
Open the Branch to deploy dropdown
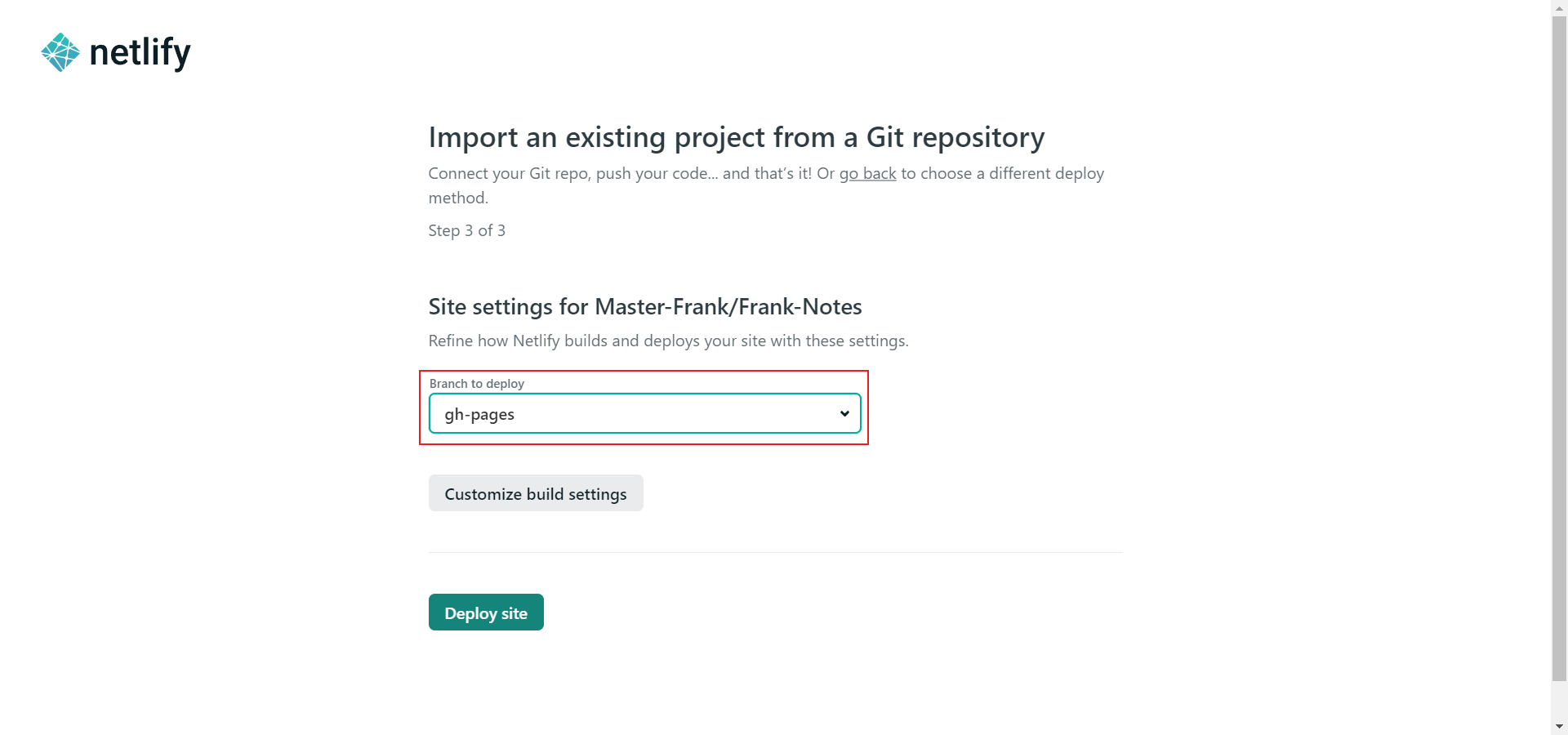point(644,413)
